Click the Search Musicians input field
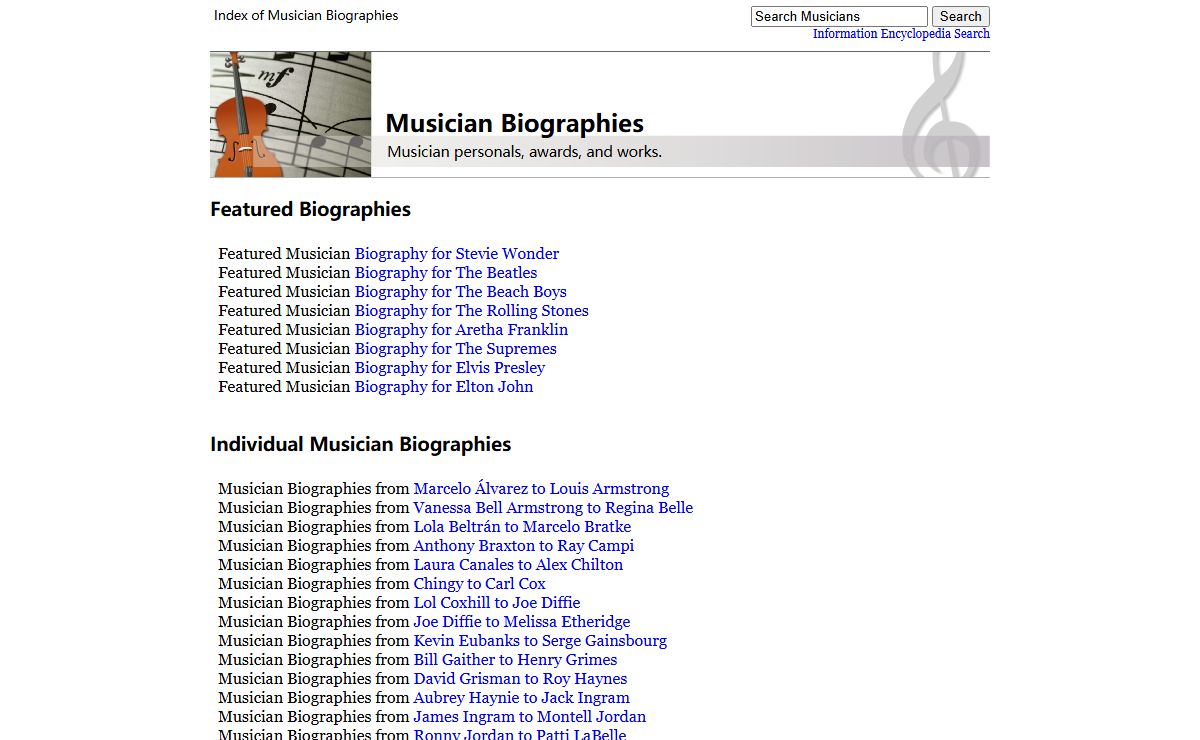 tap(839, 16)
